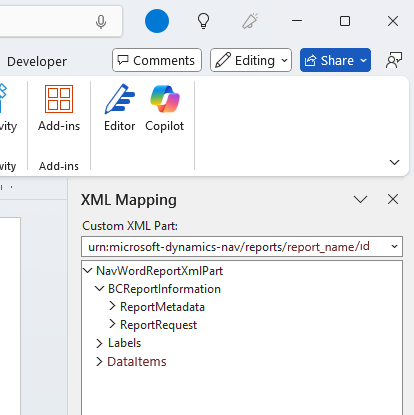Click the coming soon megaphone icon
This screenshot has width=414, height=415.
coord(250,21)
